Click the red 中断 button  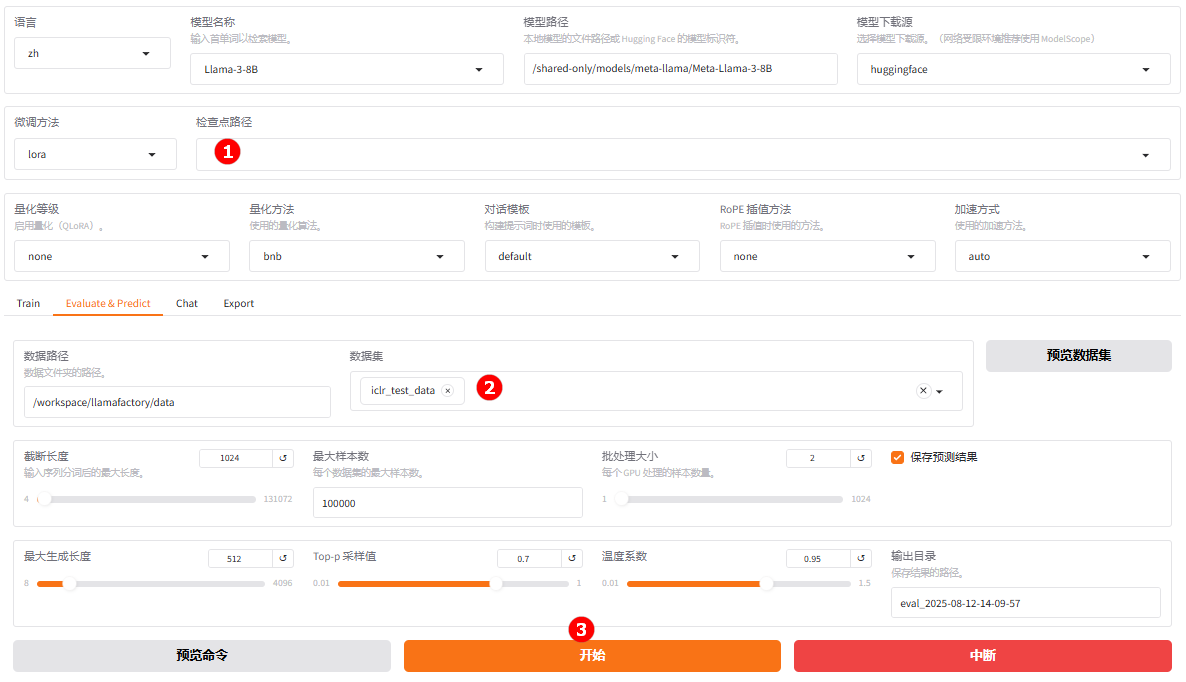click(x=982, y=656)
